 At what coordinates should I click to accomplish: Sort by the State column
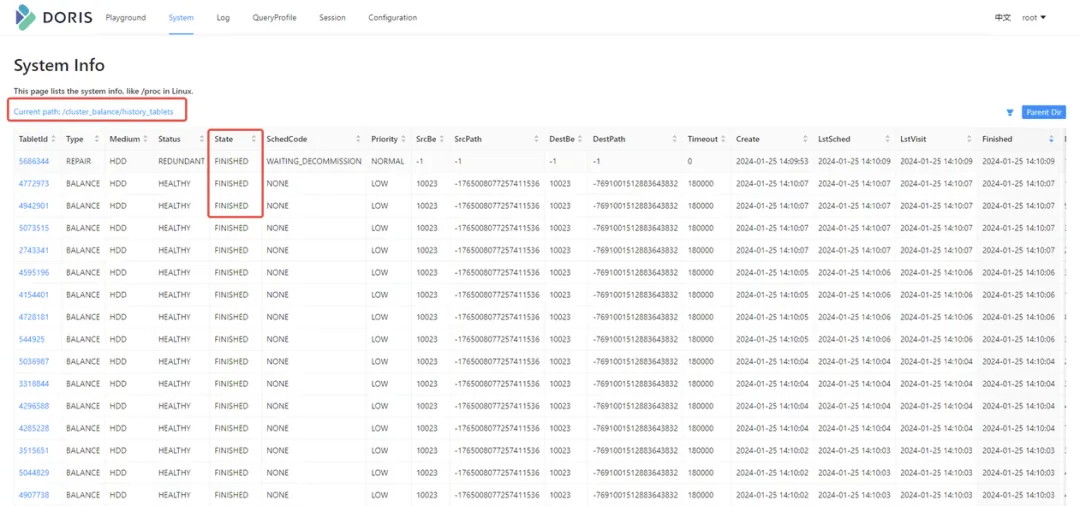click(x=253, y=139)
